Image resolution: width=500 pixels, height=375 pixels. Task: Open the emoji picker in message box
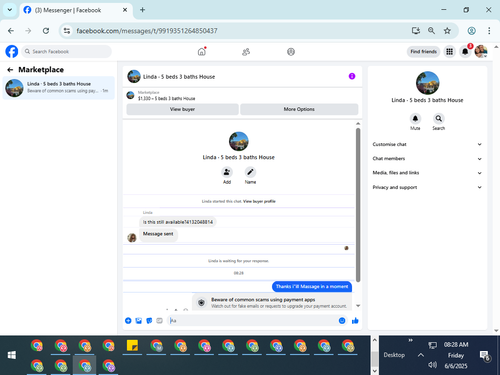(342, 321)
